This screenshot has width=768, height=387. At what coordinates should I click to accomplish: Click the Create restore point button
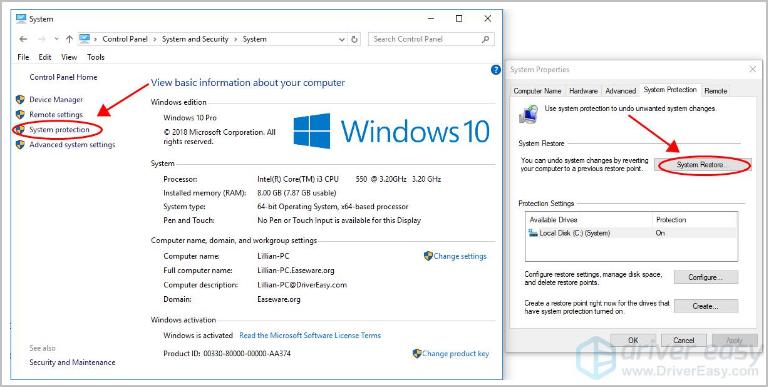706,306
